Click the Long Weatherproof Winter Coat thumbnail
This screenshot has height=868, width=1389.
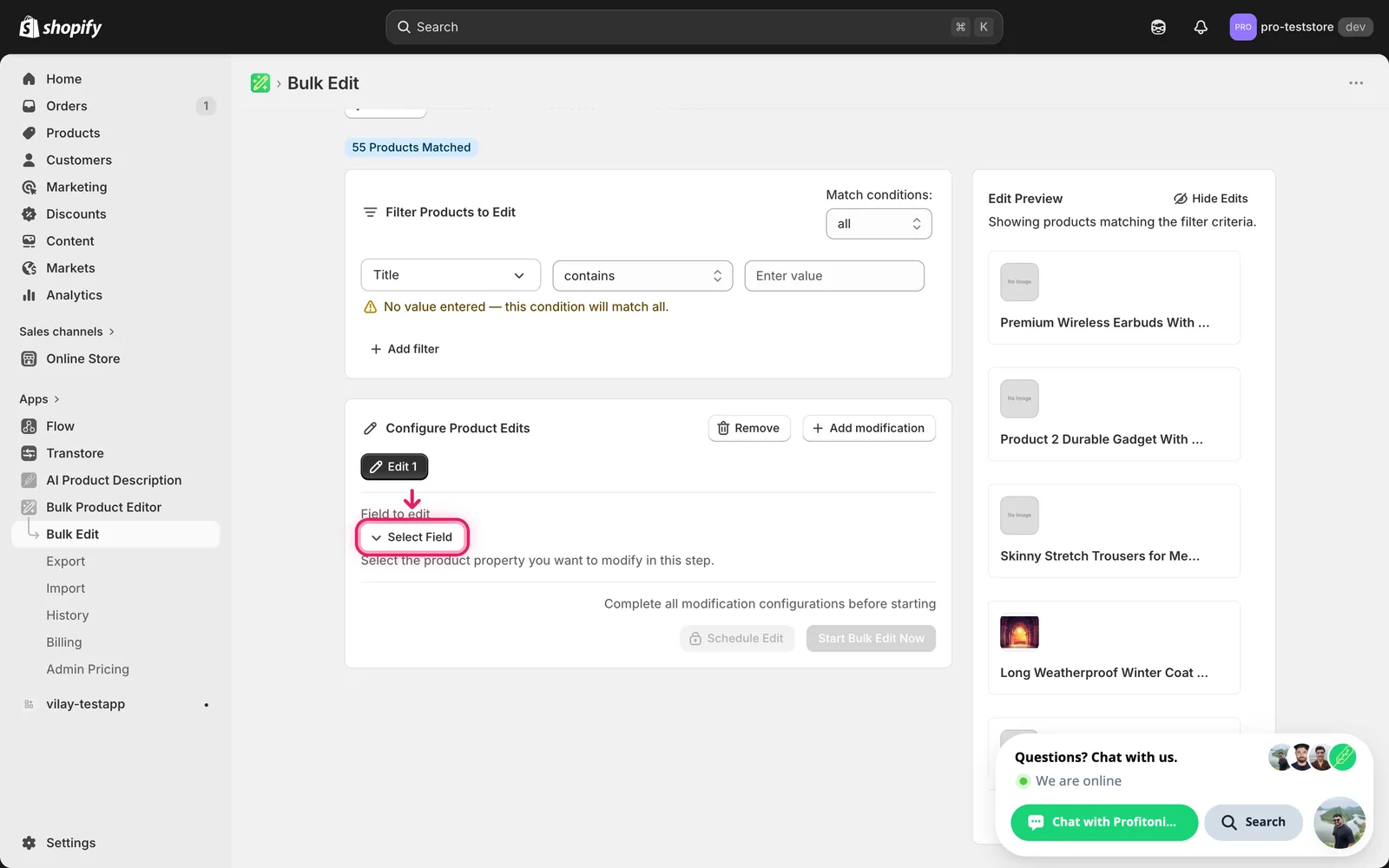(1019, 633)
